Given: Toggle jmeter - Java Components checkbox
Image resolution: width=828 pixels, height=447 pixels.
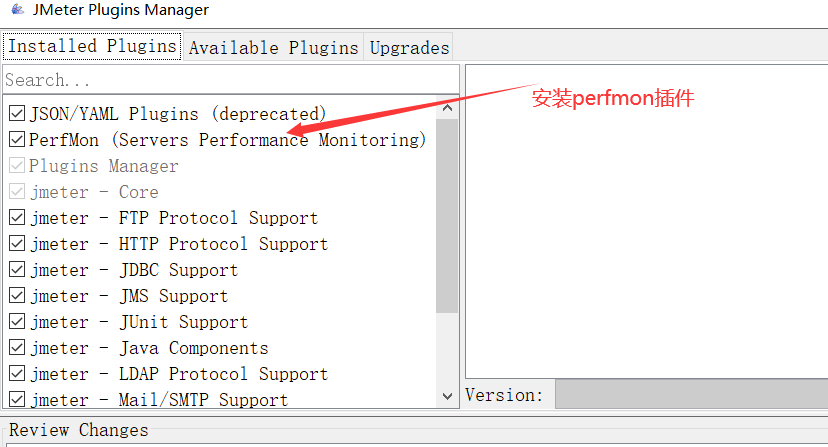Looking at the screenshot, I should [x=17, y=348].
